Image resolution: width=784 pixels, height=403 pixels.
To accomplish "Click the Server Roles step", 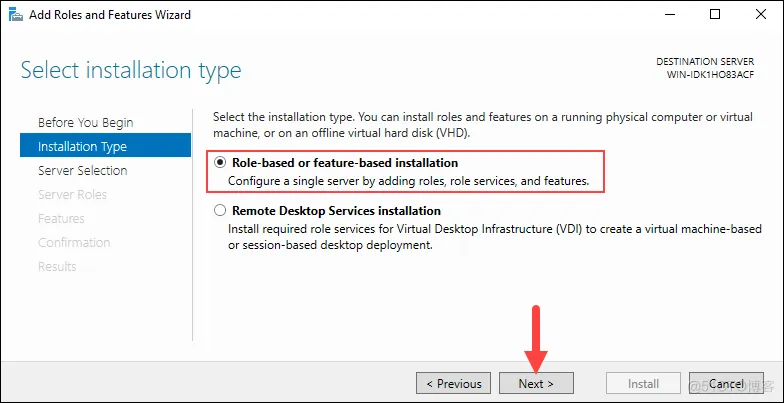I will pyautogui.click(x=72, y=194).
